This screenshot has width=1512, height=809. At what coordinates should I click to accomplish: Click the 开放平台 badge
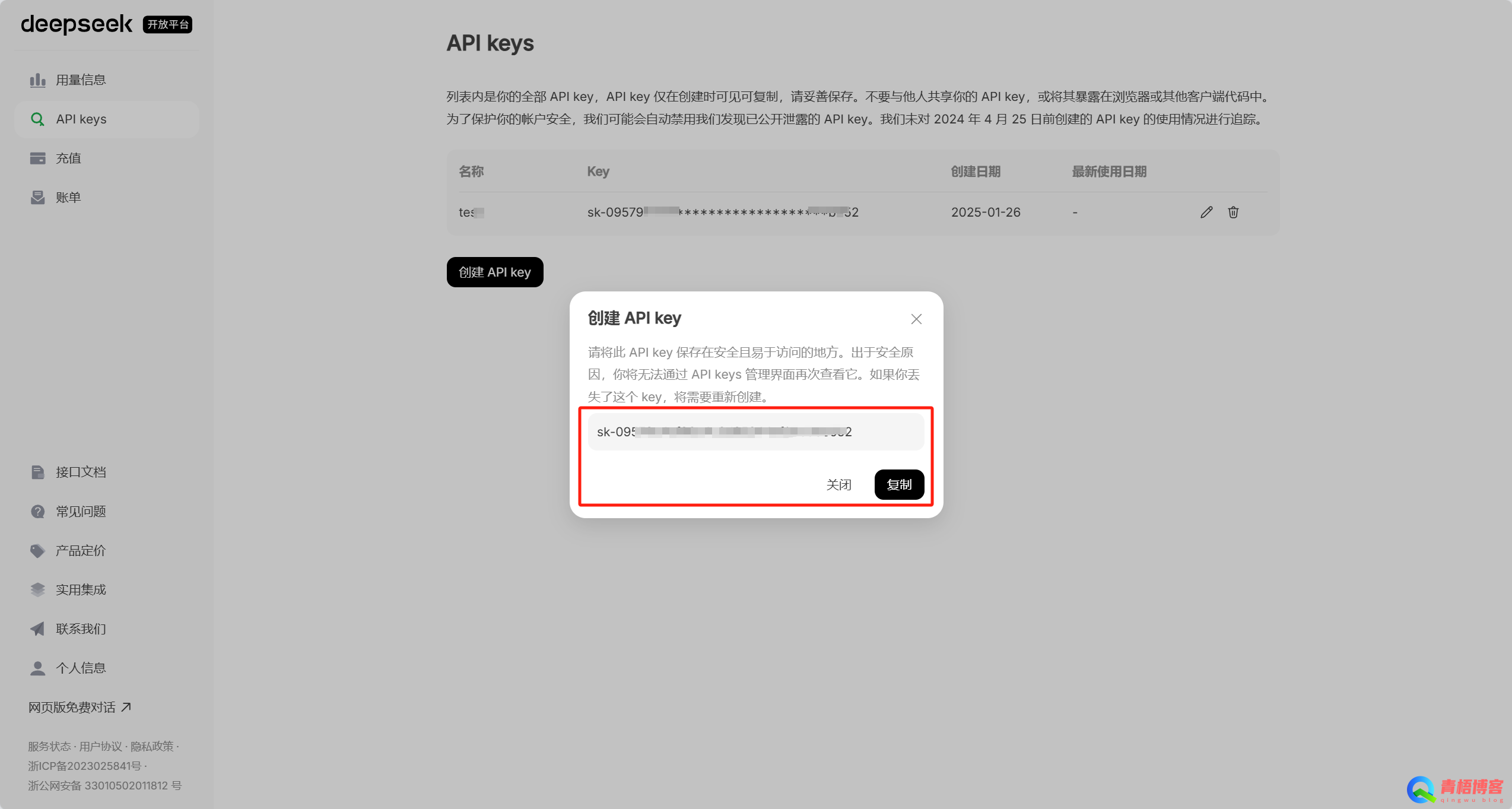[x=167, y=24]
